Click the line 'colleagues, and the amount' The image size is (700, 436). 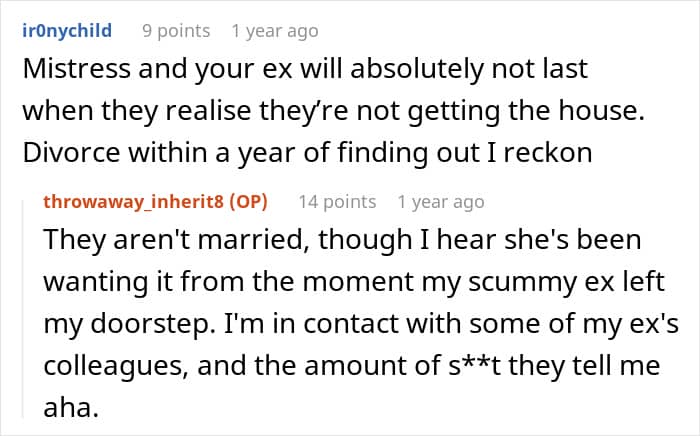point(352,365)
